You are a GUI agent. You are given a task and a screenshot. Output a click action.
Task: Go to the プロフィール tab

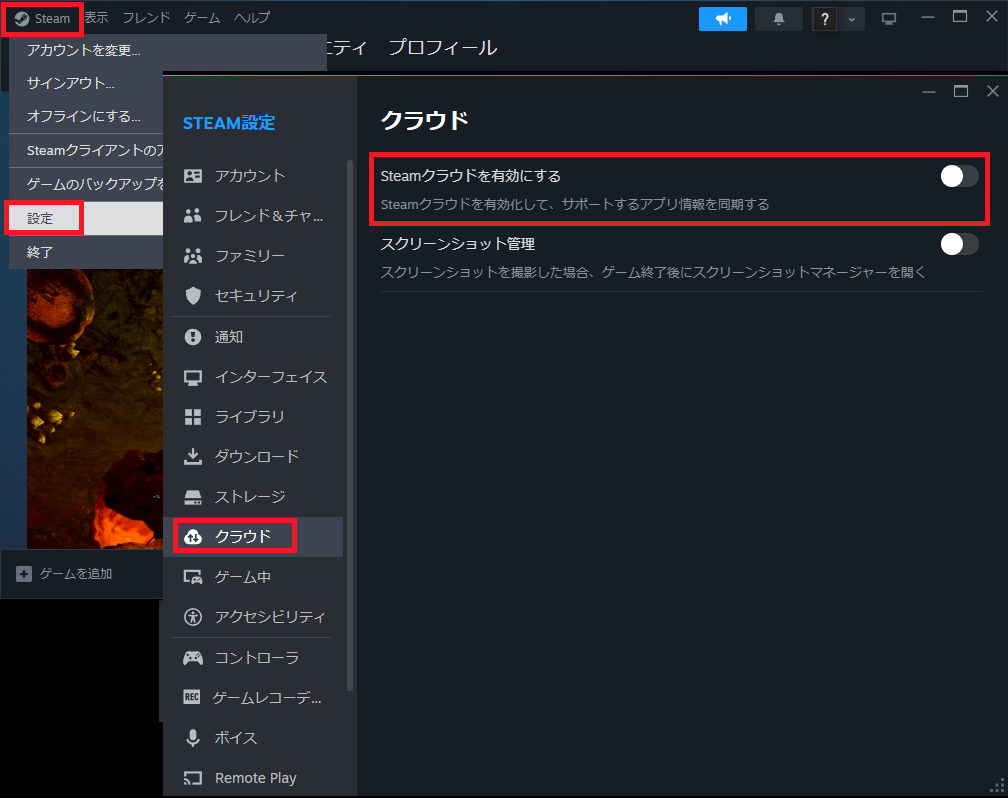point(443,48)
